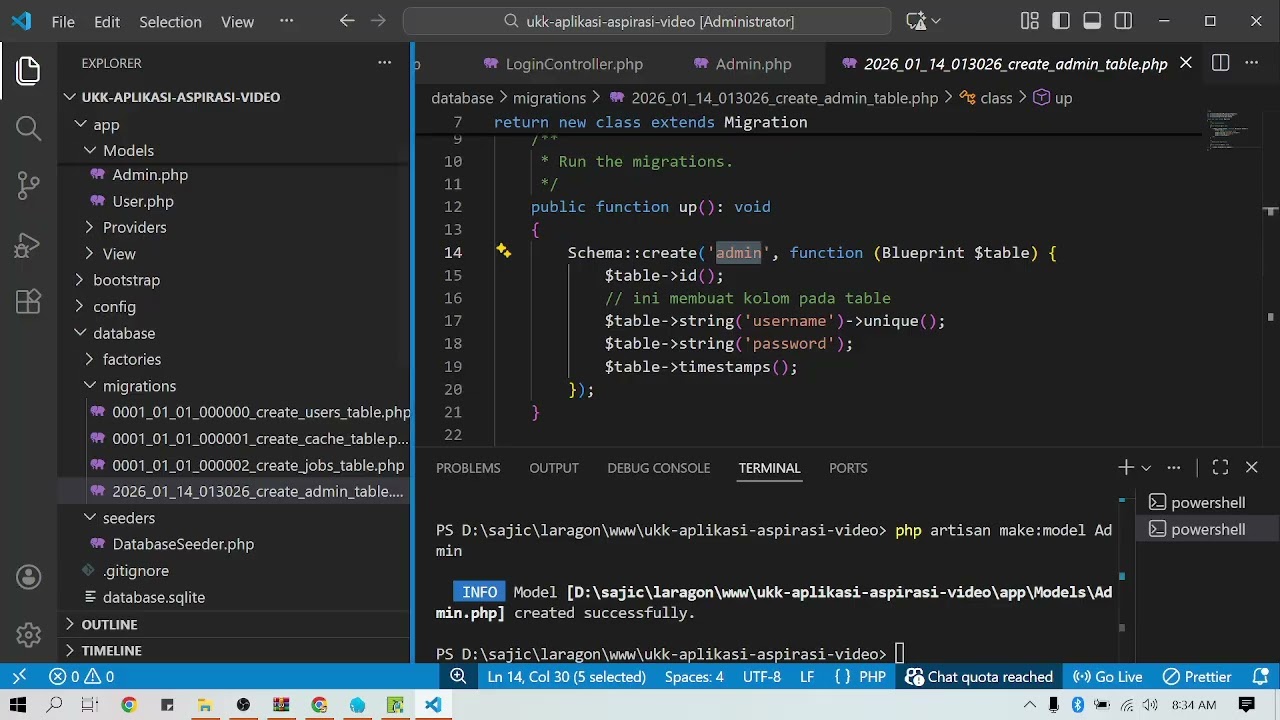This screenshot has width=1280, height=720.
Task: Open the Accounts menu icon
Action: 28,577
